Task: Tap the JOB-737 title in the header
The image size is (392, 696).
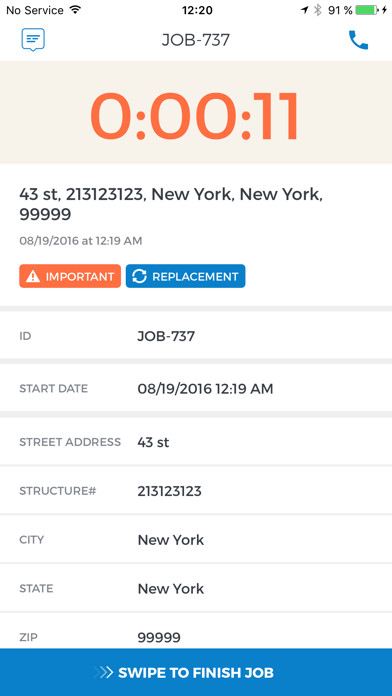Action: point(195,40)
